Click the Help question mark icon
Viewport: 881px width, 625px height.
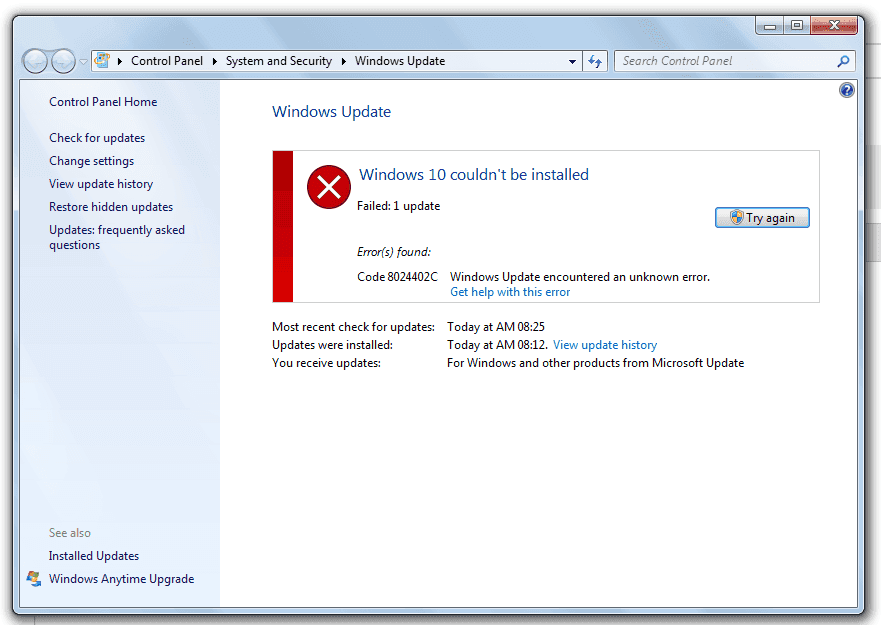(846, 89)
